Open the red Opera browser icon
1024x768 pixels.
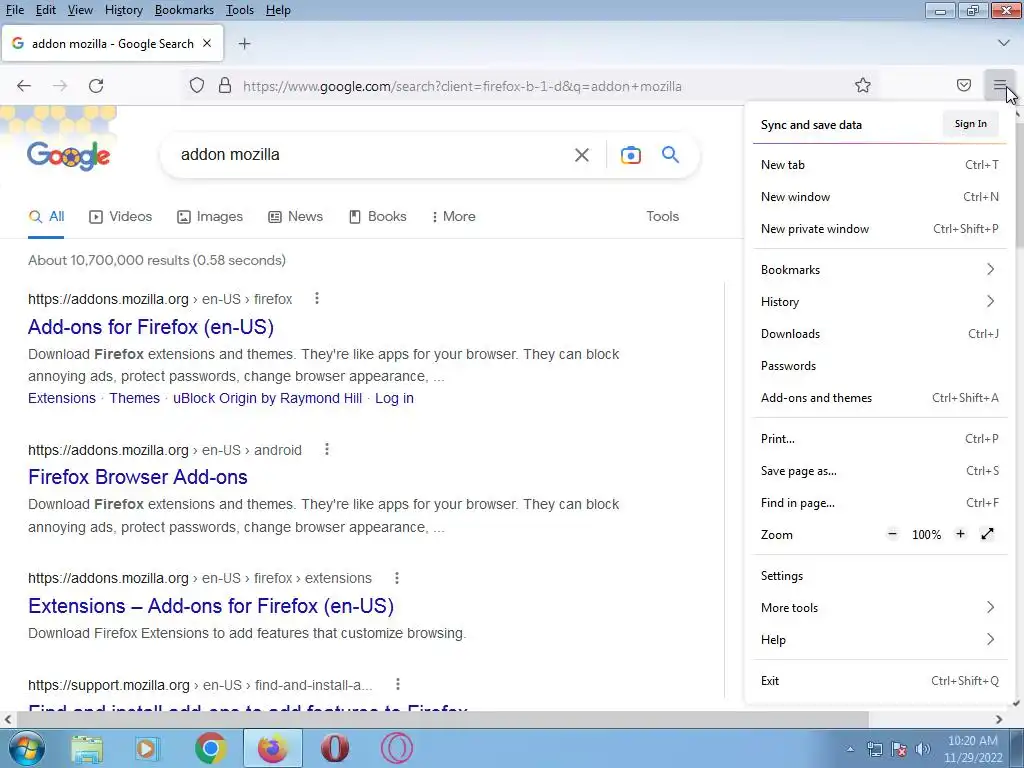pyautogui.click(x=334, y=748)
